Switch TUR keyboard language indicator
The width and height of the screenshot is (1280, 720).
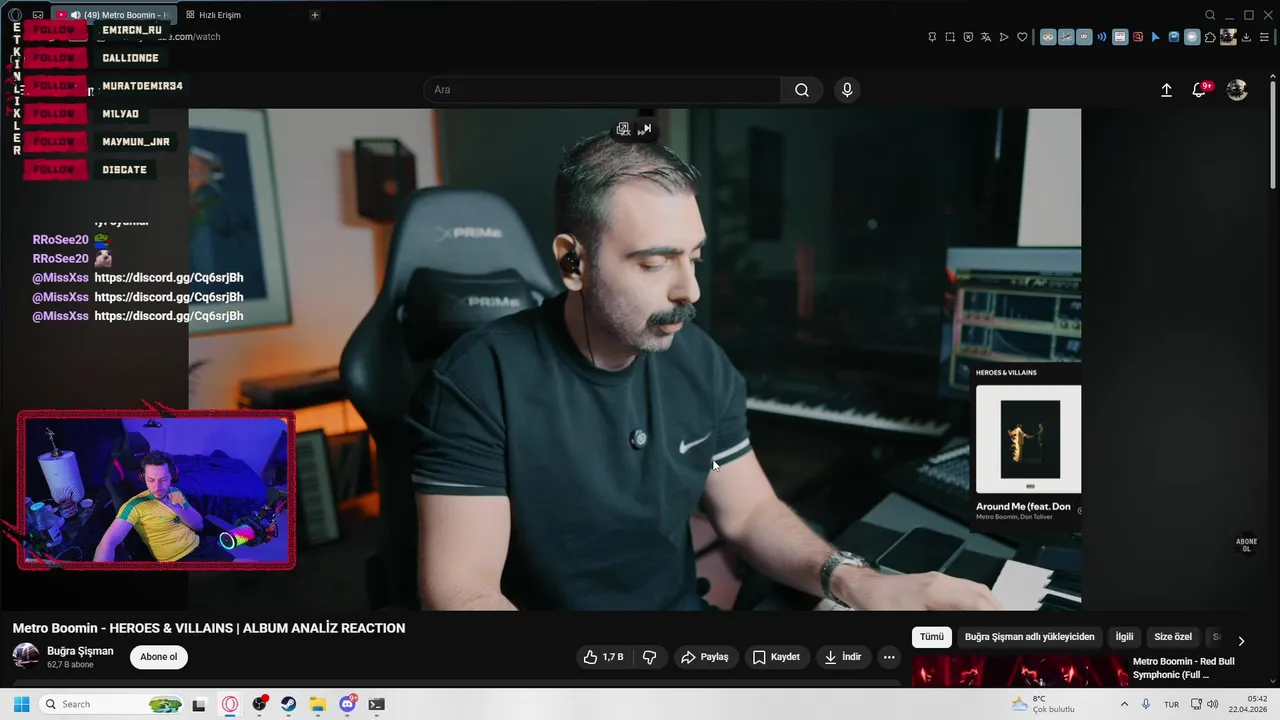click(1171, 704)
